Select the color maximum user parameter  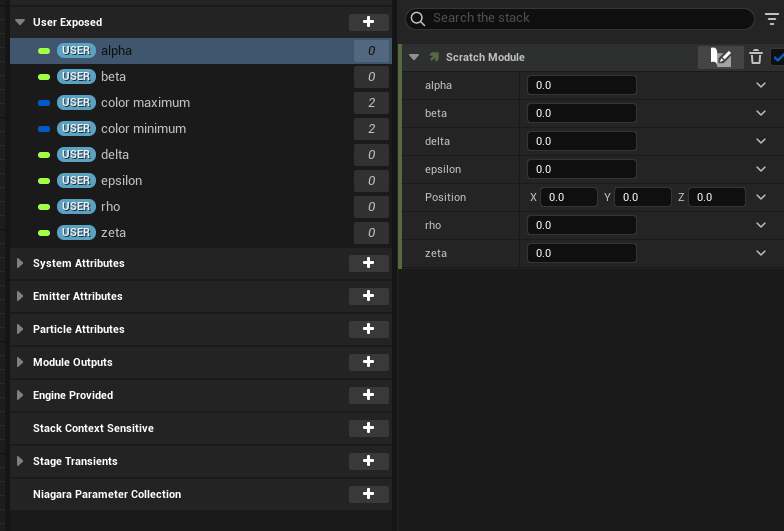click(145, 103)
